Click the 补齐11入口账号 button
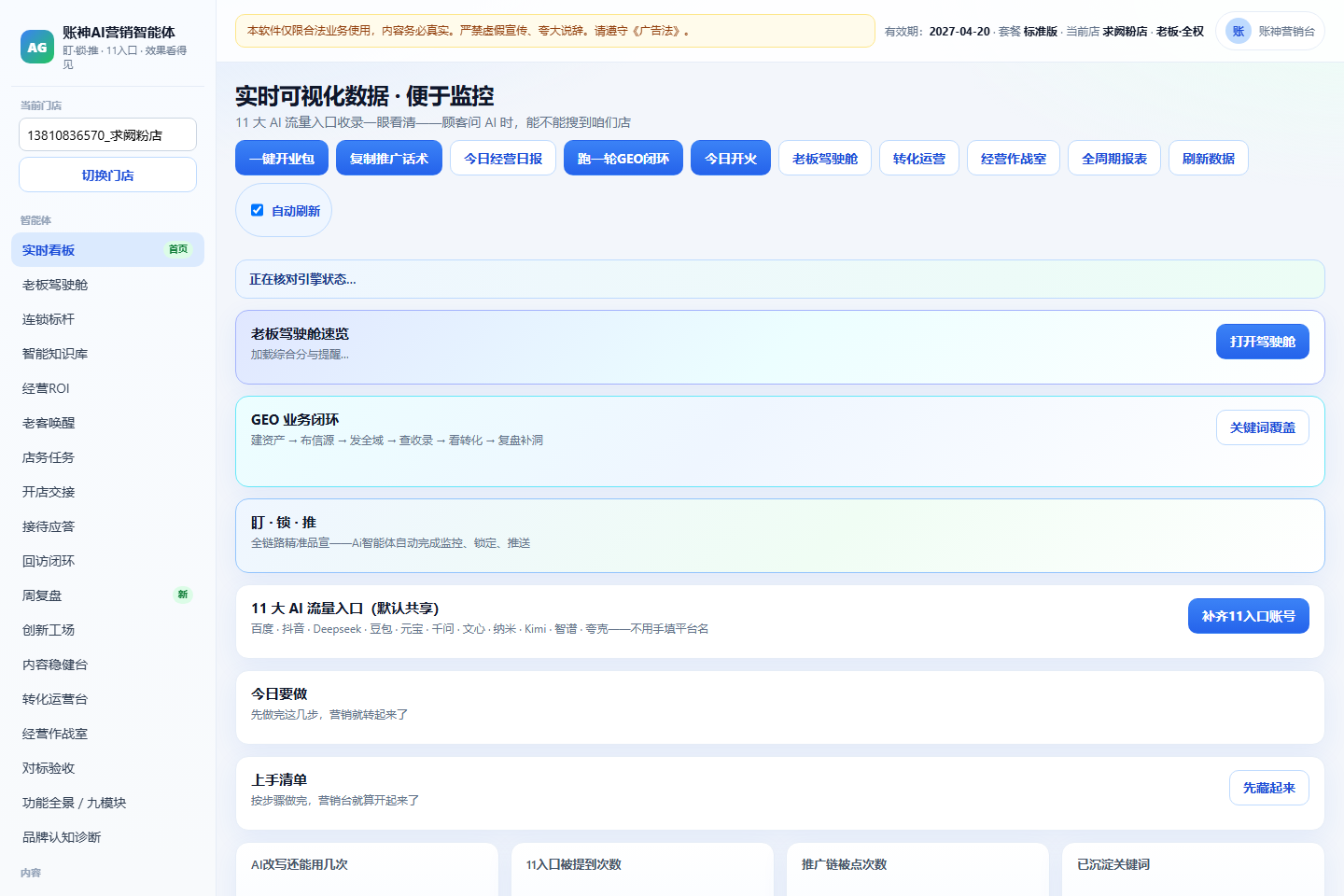Screen dimensions: 1344x896 pos(1249,616)
